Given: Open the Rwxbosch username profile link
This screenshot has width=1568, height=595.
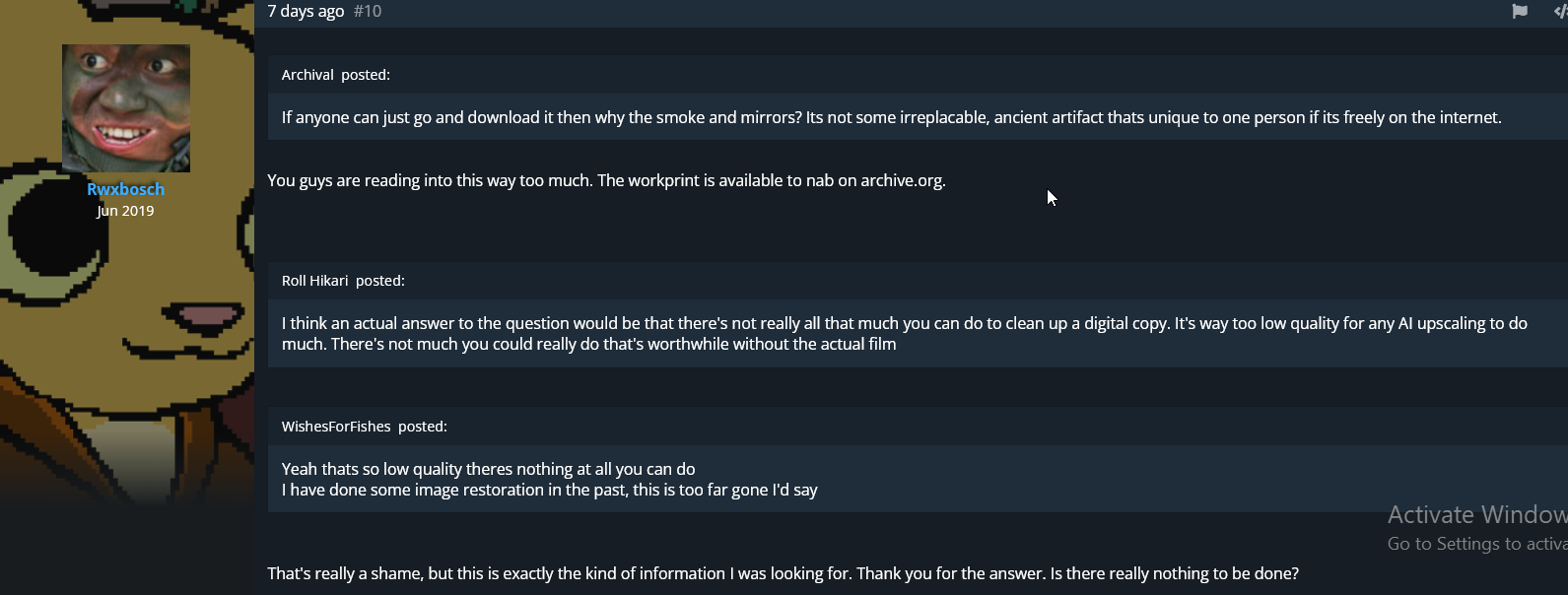Looking at the screenshot, I should (125, 189).
